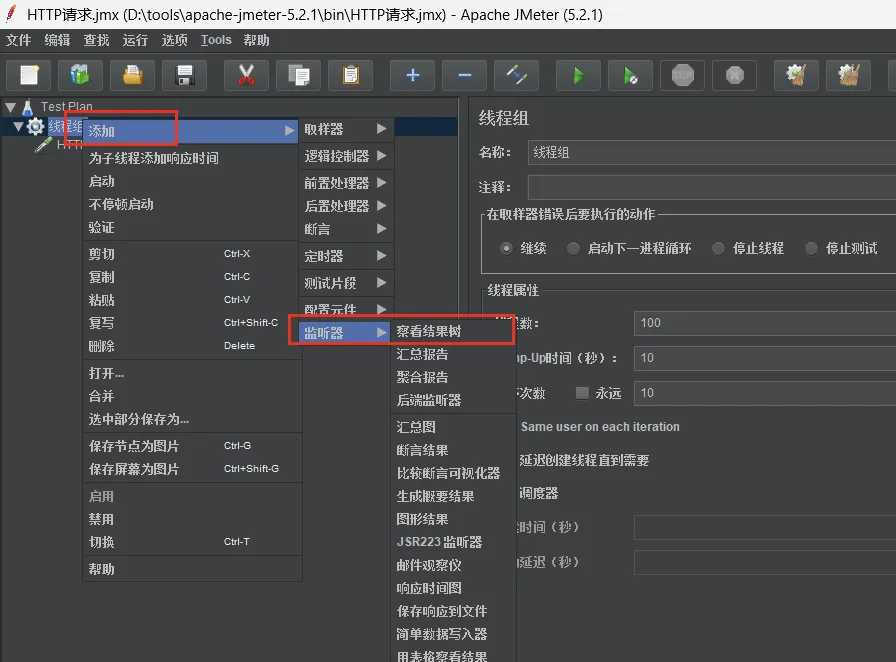Expand the 后置处理器 submenu
Image resolution: width=896 pixels, height=662 pixels.
346,206
